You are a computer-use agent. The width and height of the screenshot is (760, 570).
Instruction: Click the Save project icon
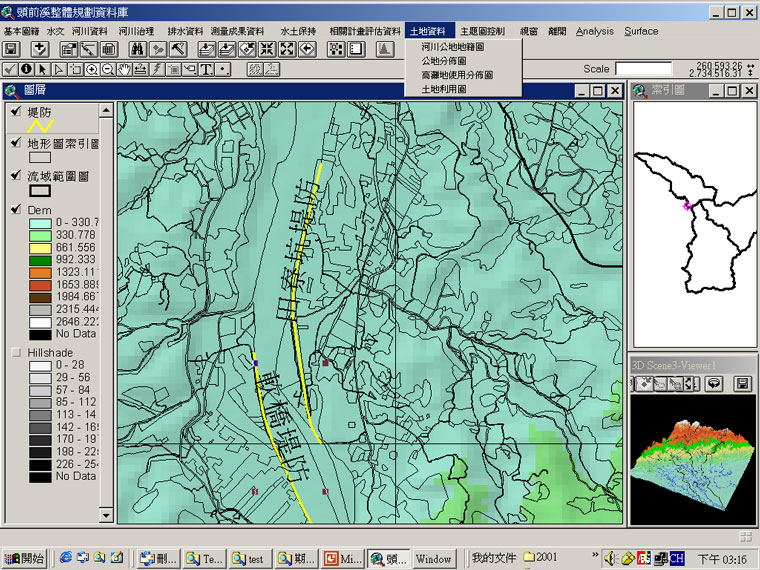pos(11,49)
